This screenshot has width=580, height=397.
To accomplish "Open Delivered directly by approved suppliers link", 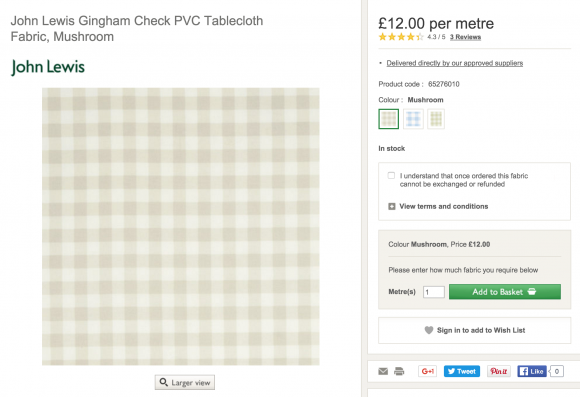I will [455, 63].
